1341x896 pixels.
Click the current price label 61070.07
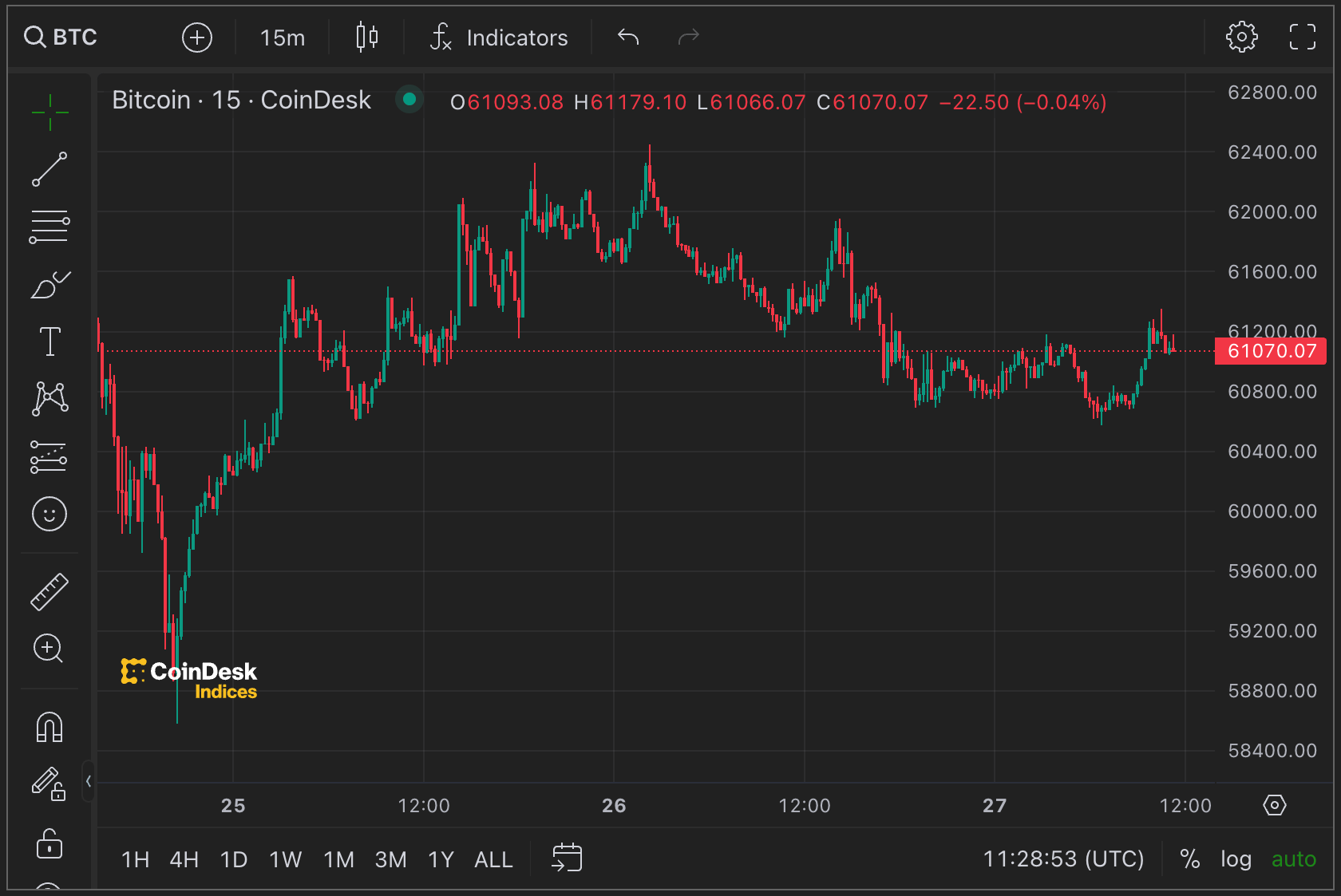(x=1271, y=351)
